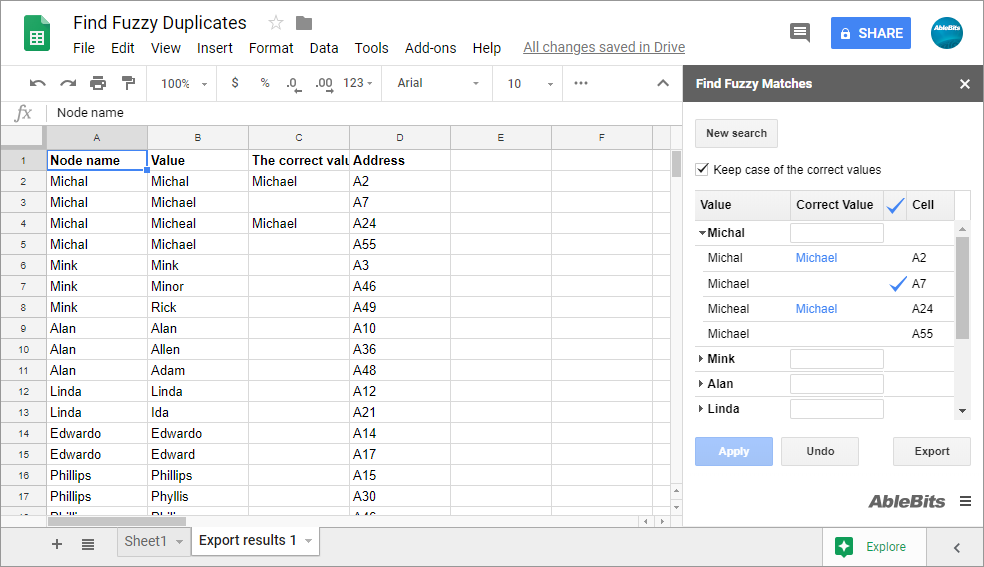Toggle the check mark for Michael A7
Viewport: 984px width, 567px height.
click(x=898, y=284)
